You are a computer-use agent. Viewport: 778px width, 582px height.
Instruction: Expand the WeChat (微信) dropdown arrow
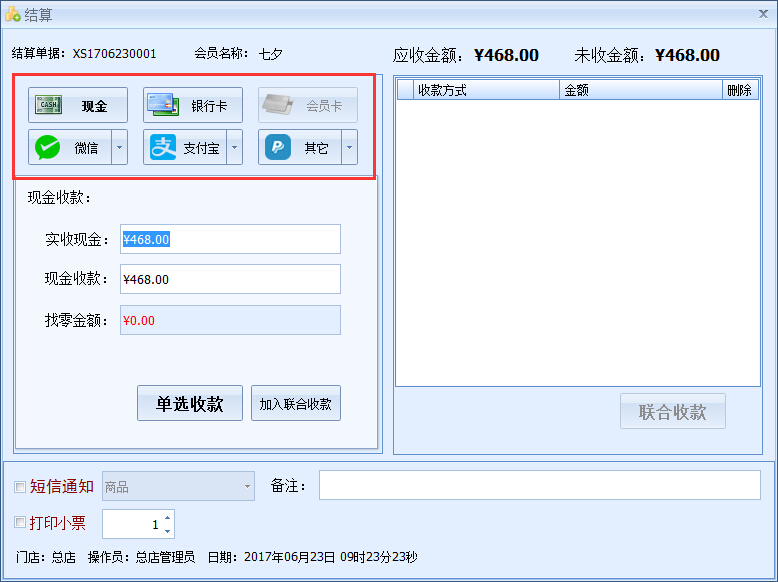tap(119, 148)
